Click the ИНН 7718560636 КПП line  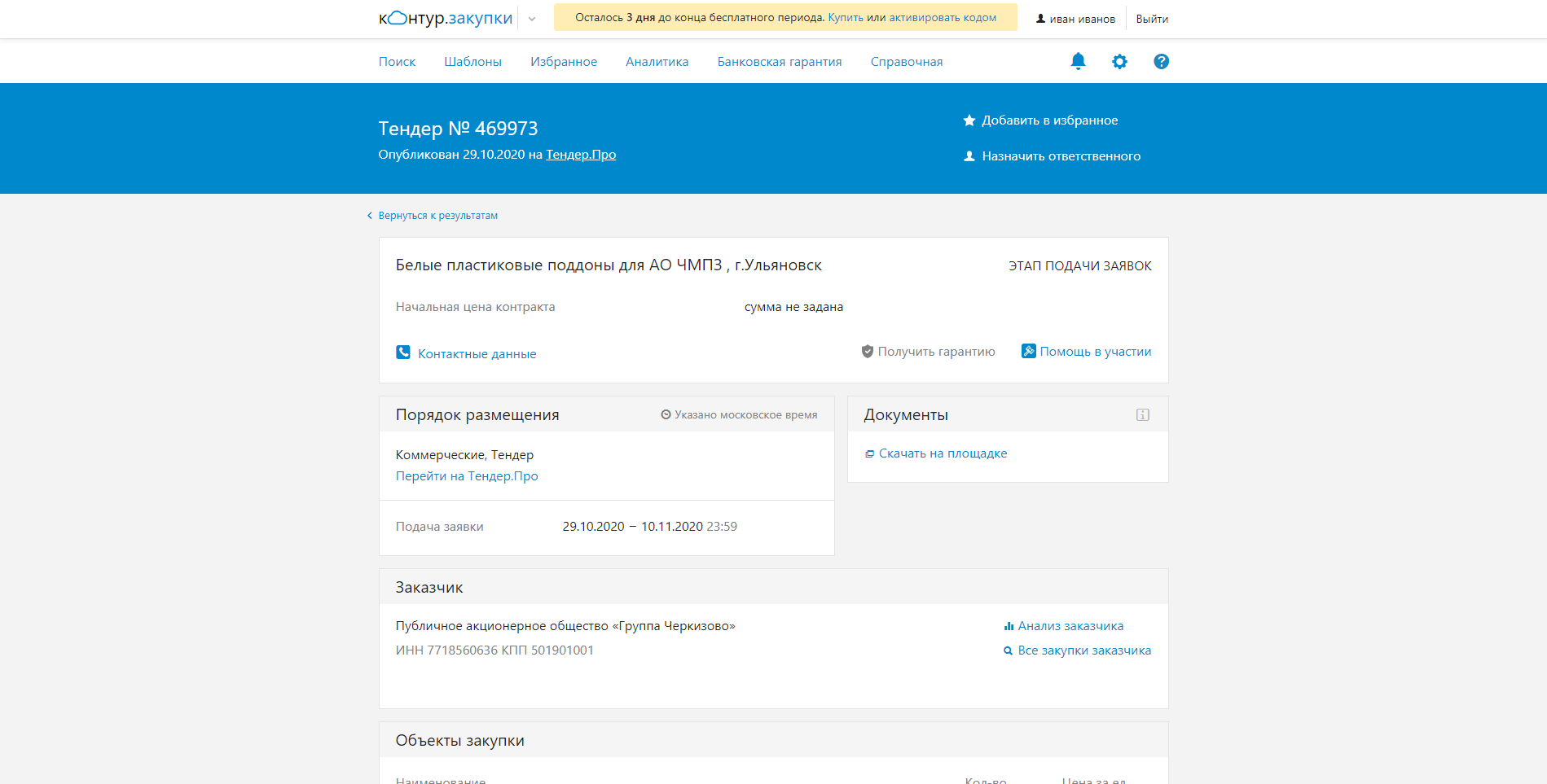point(494,650)
